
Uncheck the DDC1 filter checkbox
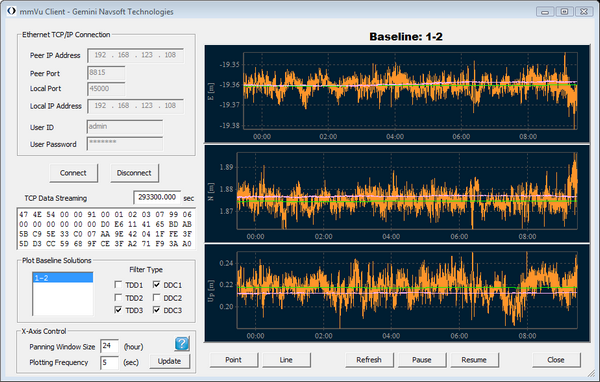click(x=156, y=284)
